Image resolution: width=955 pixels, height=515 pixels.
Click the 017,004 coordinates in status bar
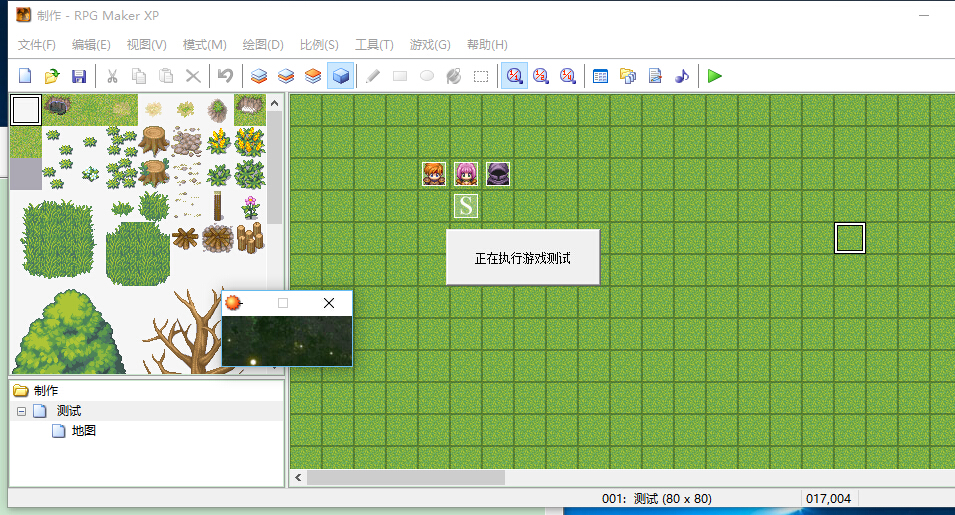tap(828, 499)
